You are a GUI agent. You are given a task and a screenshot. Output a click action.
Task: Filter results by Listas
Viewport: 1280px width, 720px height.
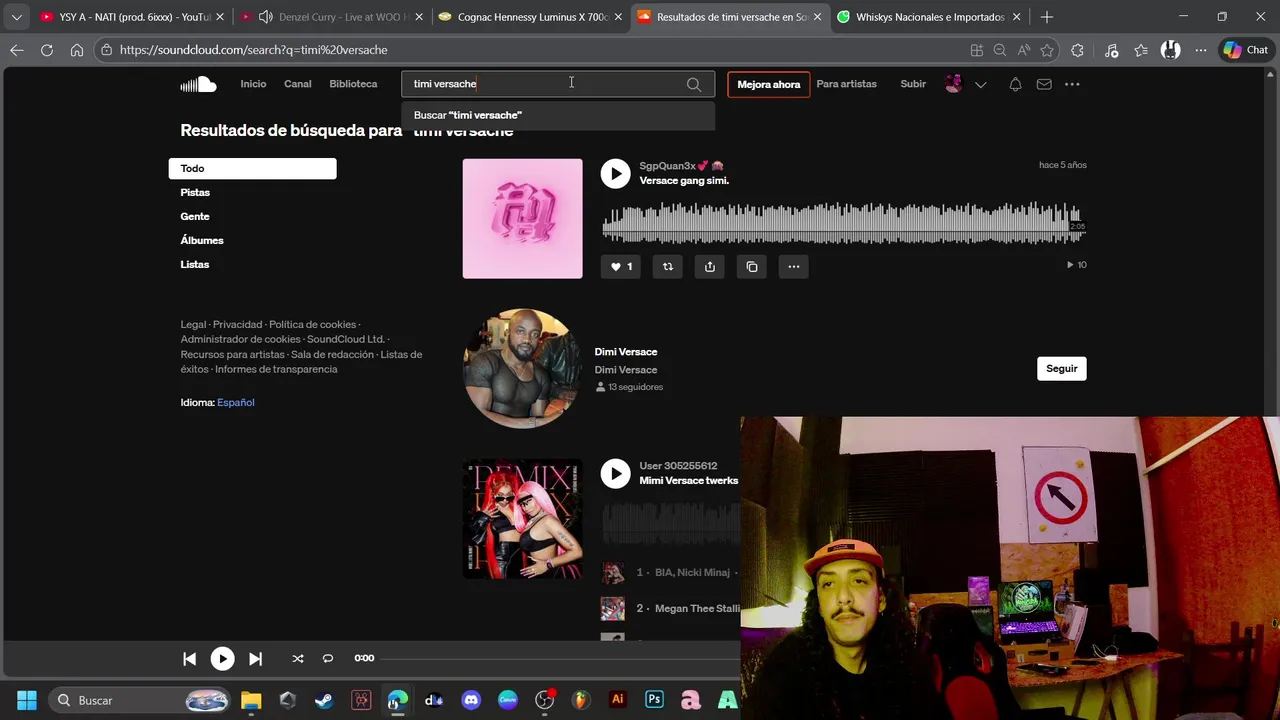195,264
